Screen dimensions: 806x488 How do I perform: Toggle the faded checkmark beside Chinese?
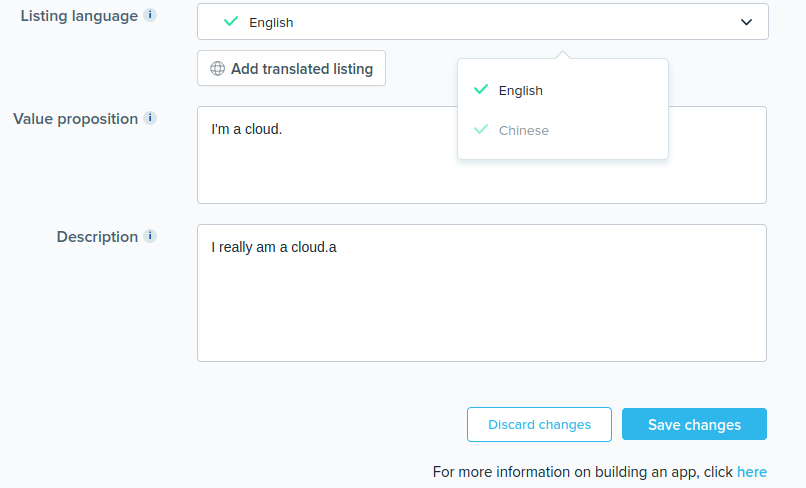481,130
